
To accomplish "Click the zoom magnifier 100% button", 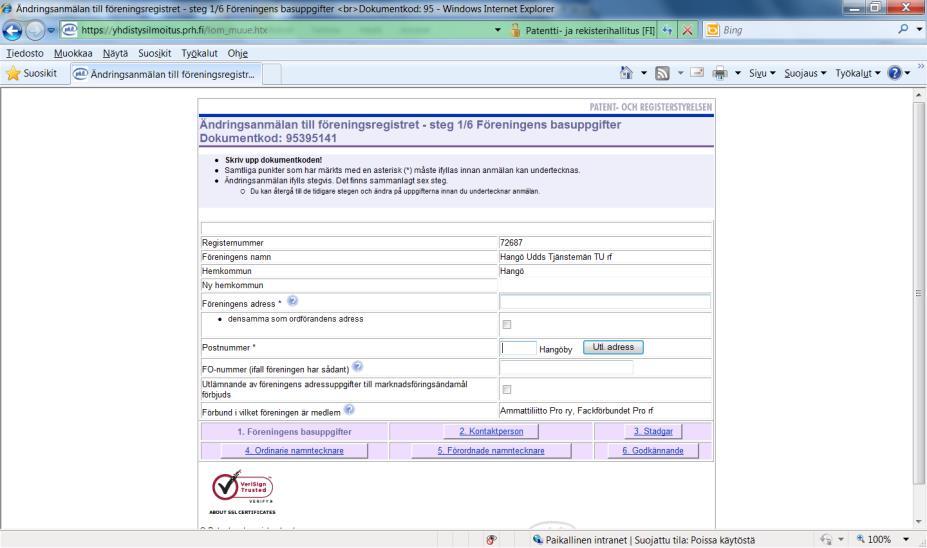I will click(x=874, y=539).
